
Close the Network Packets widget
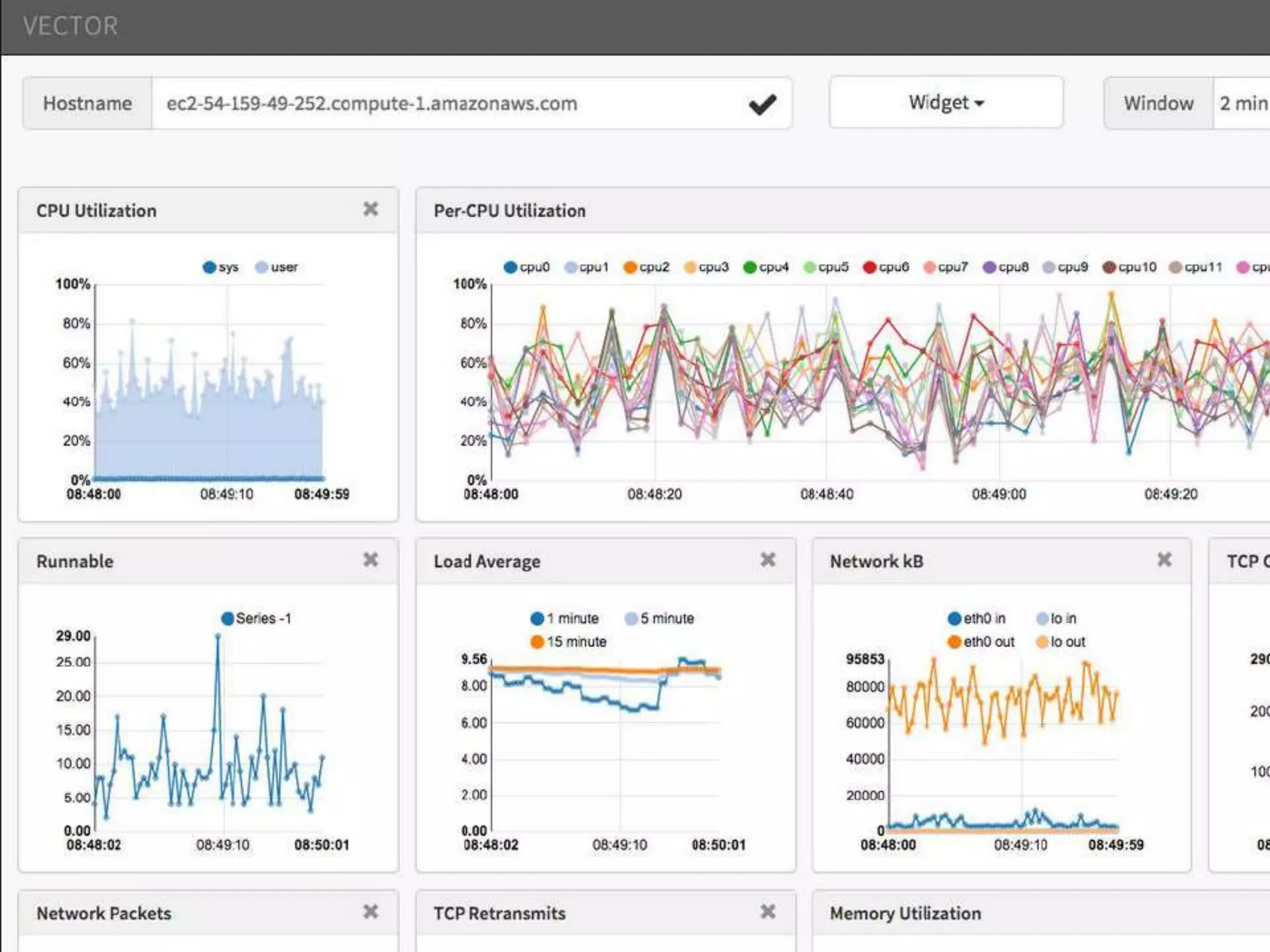pyautogui.click(x=370, y=912)
